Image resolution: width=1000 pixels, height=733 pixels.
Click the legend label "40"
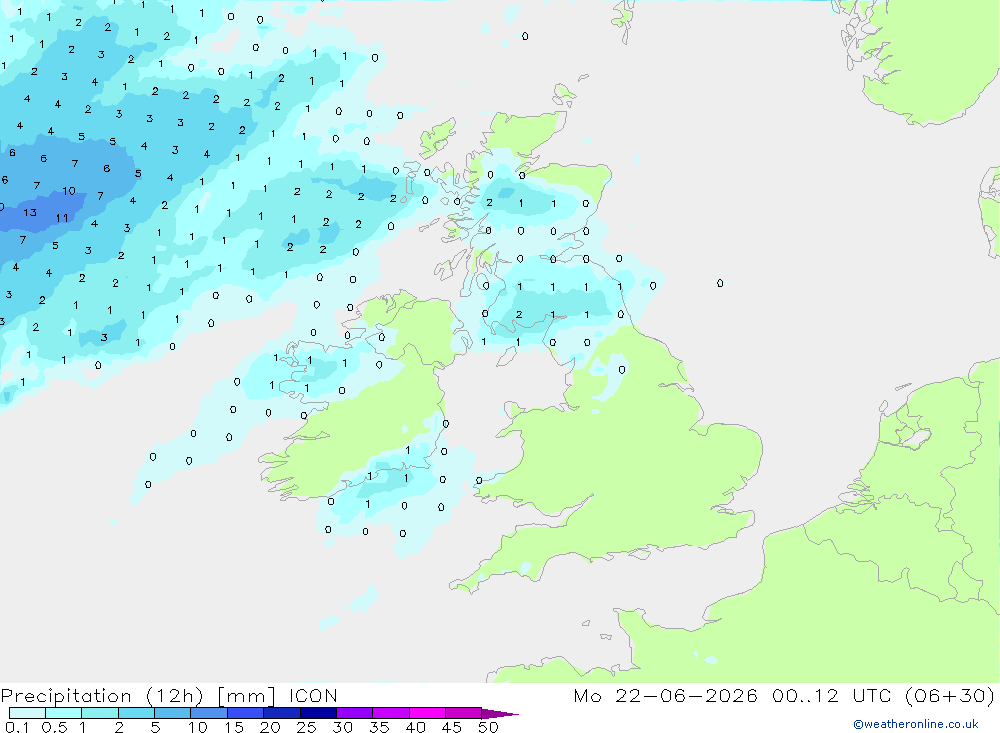click(x=415, y=727)
